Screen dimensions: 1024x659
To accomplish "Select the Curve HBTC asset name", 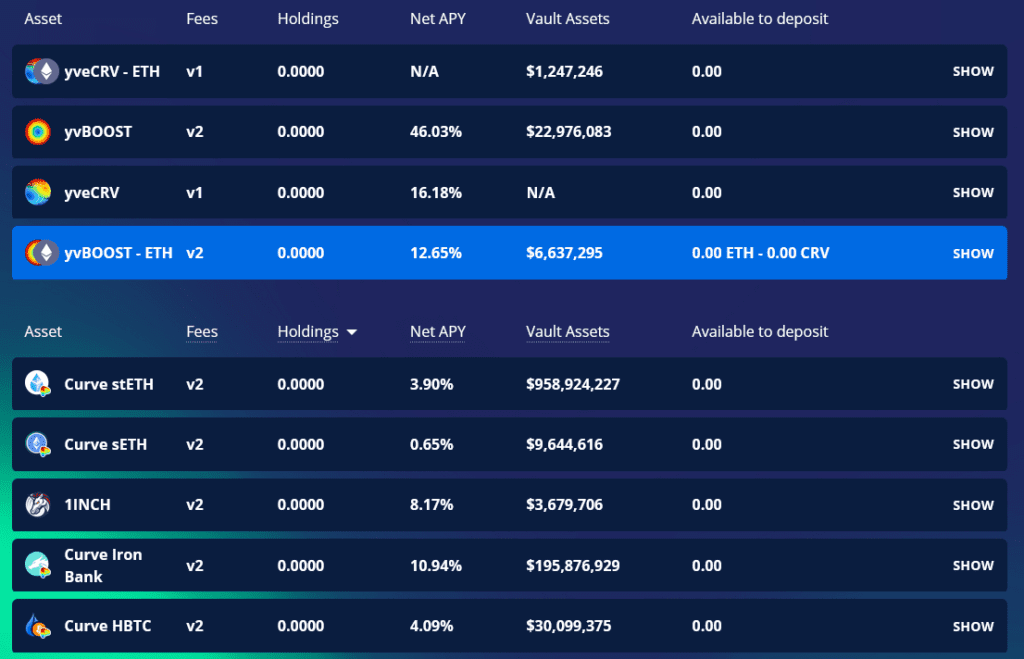I will pos(107,626).
